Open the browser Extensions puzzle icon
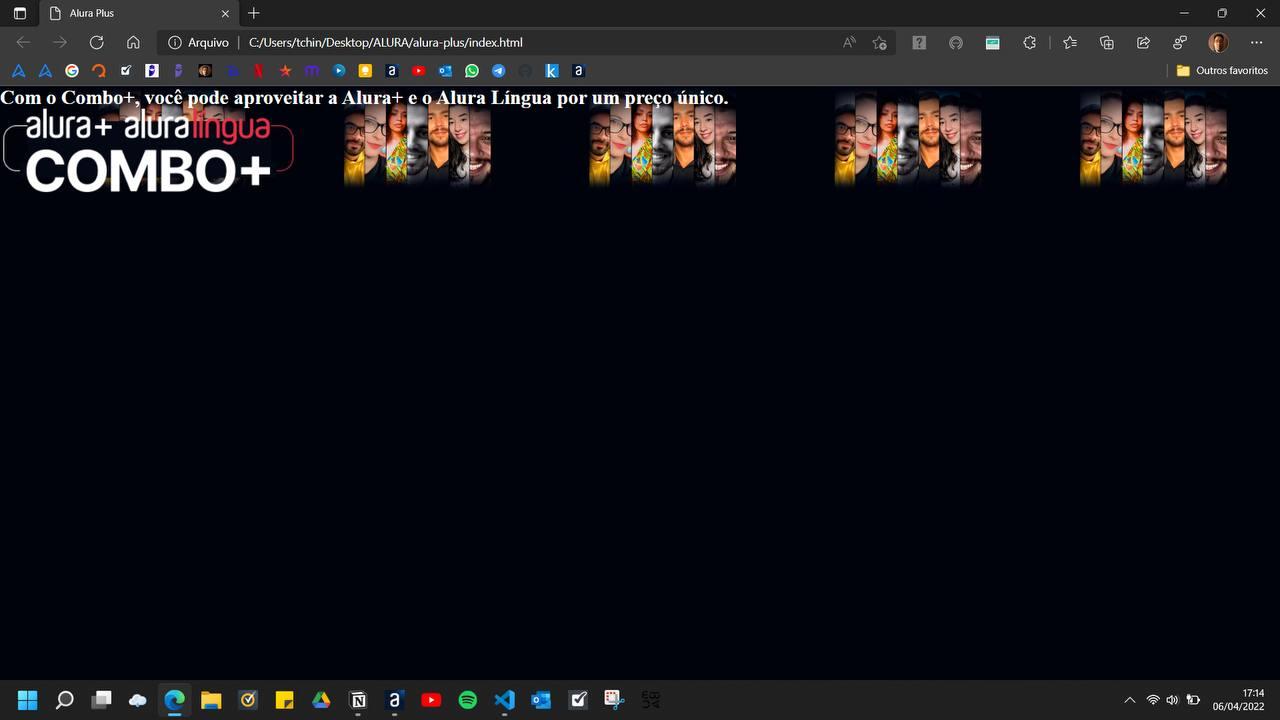Screen dimensions: 1280x720 [1029, 42]
